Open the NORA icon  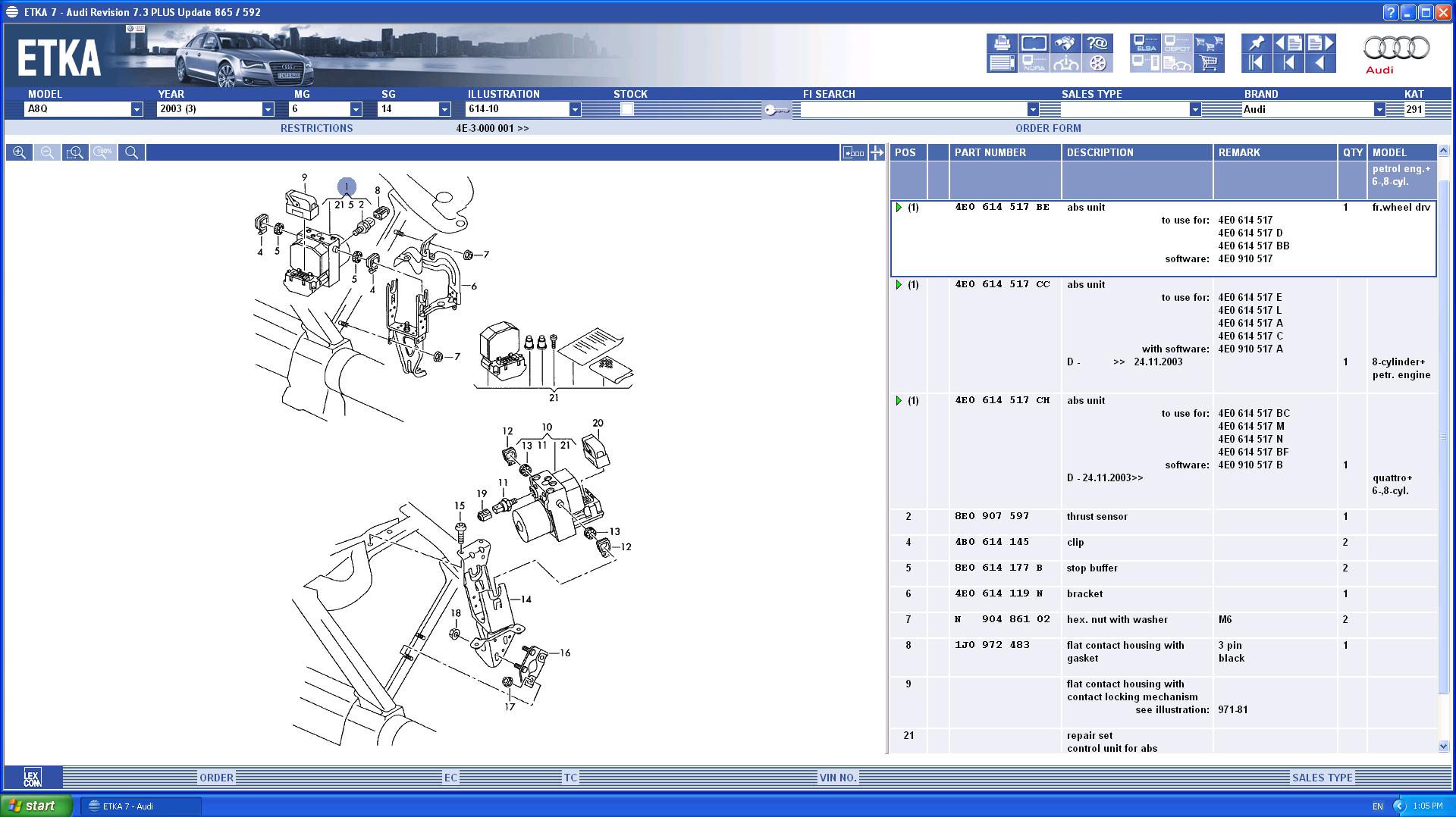click(1034, 63)
